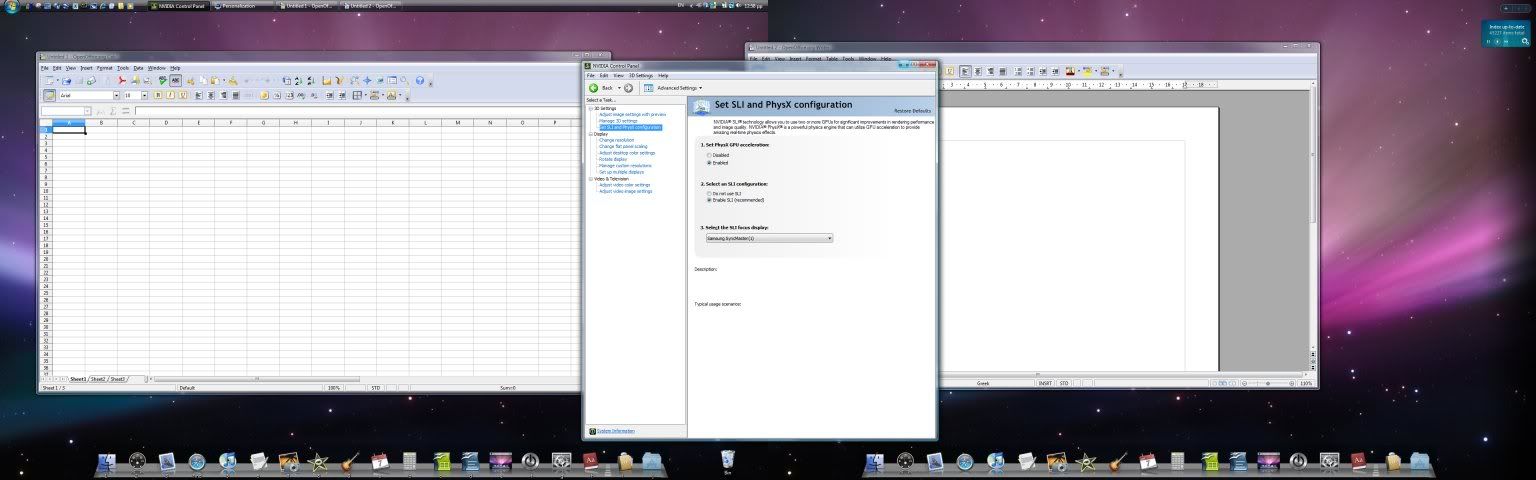The height and width of the screenshot is (480, 1536).
Task: Click the Restore Defaults link
Action: tap(912, 110)
